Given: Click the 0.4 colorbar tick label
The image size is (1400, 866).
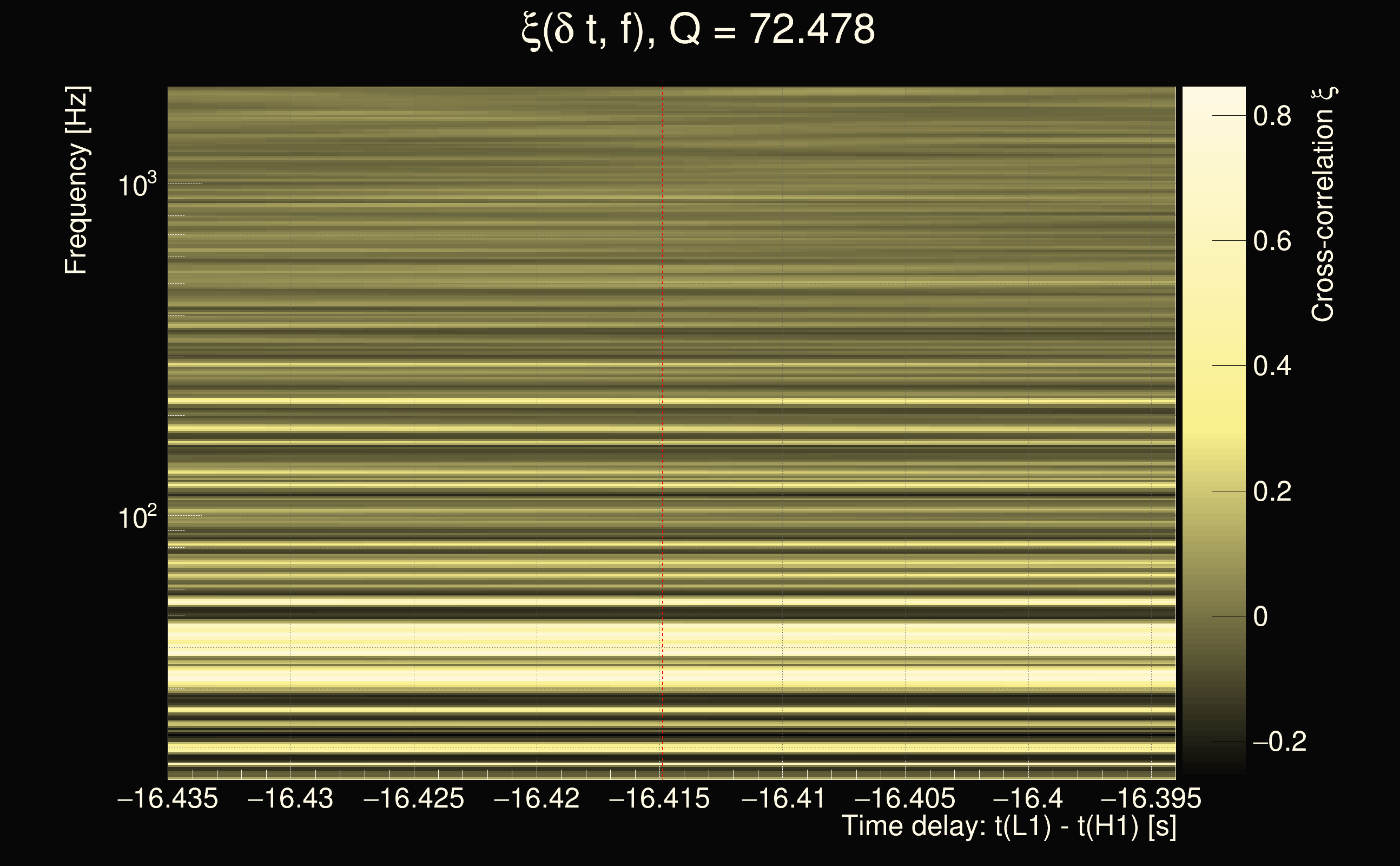Looking at the screenshot, I should click(1272, 366).
